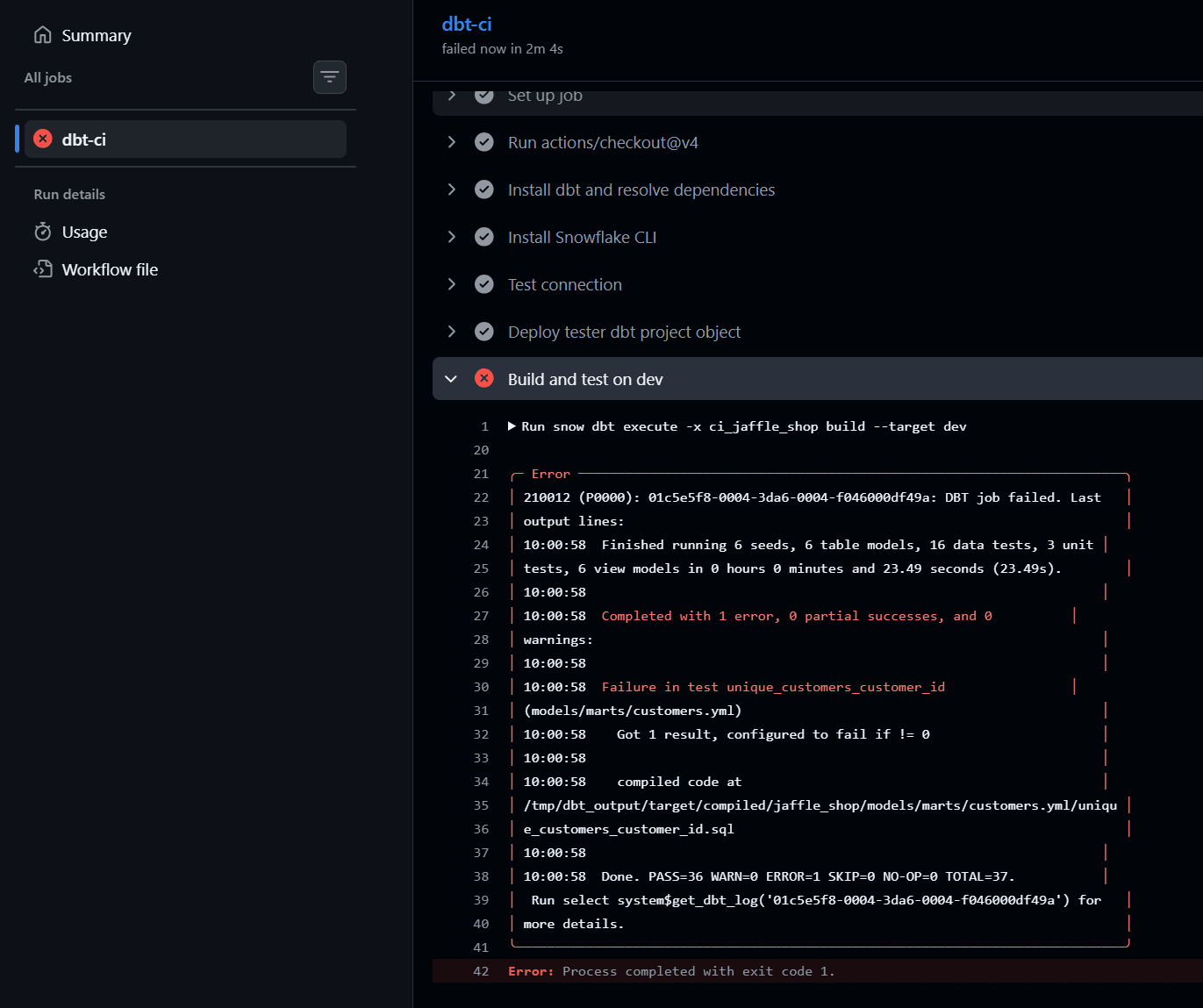Click 'Failure in test unique_customers_customer_id' text
The image size is (1203, 1008).
point(773,687)
